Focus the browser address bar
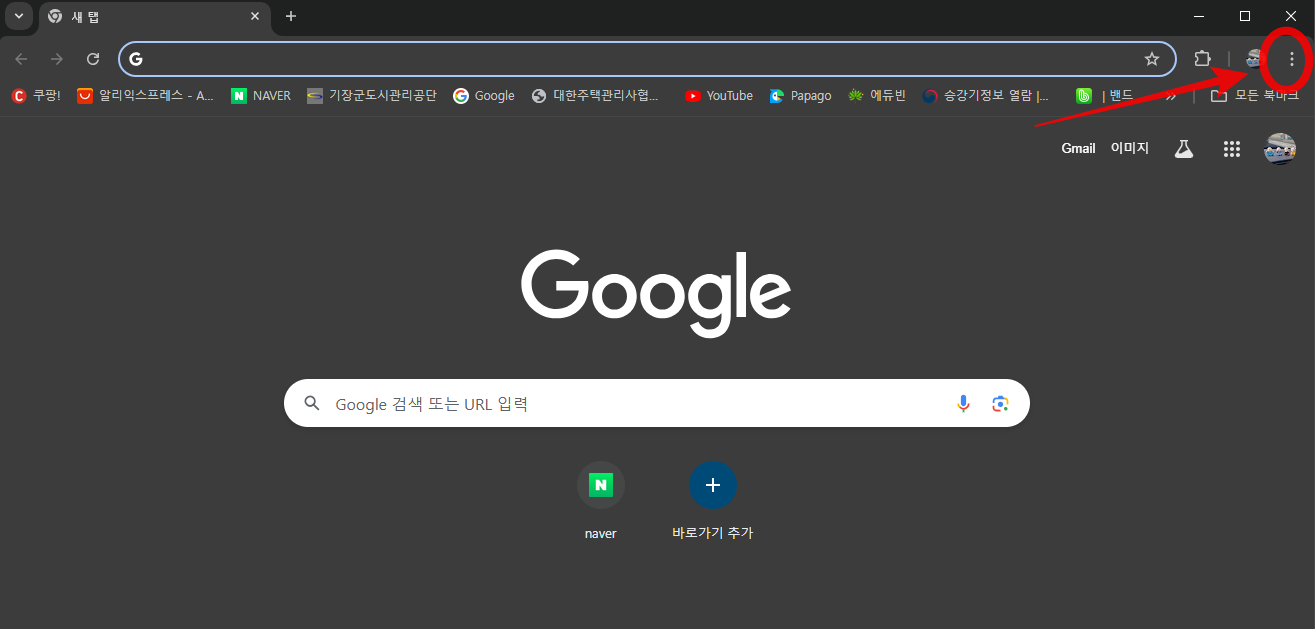 [647, 59]
